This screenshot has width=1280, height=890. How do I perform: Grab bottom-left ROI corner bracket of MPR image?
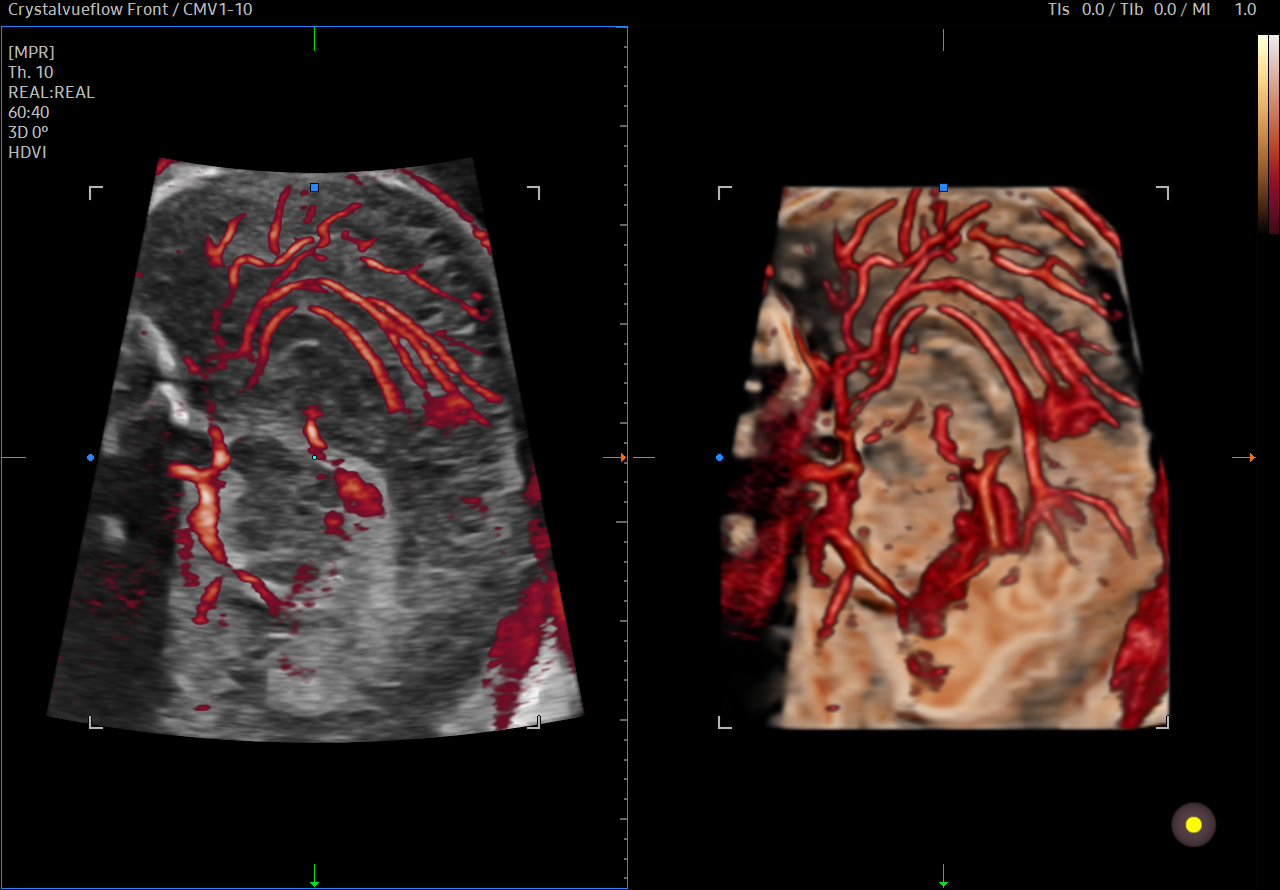coord(96,721)
